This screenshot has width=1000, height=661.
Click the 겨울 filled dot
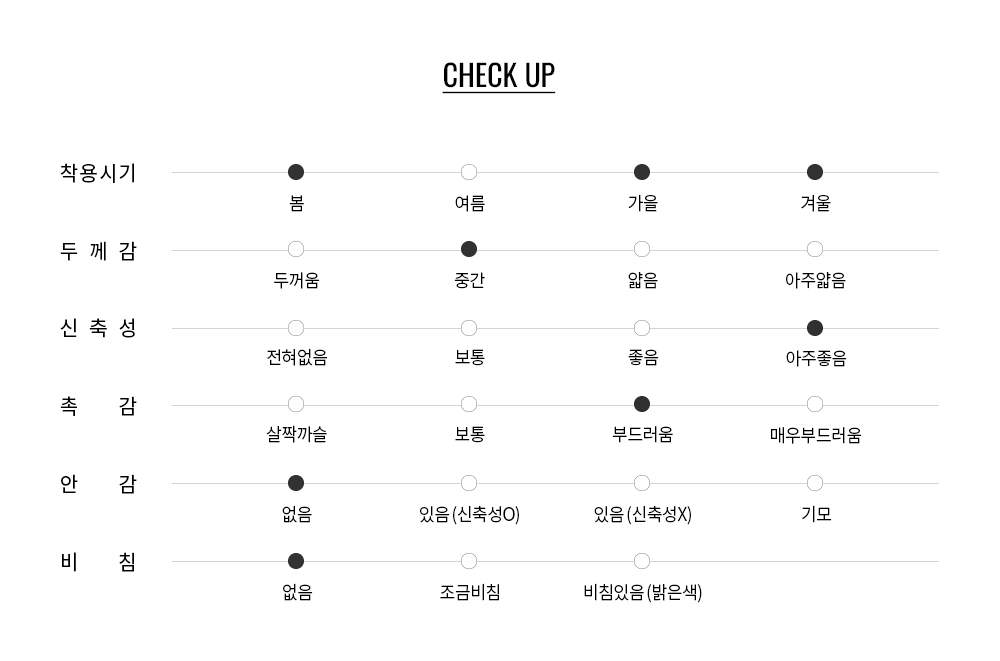pos(815,172)
